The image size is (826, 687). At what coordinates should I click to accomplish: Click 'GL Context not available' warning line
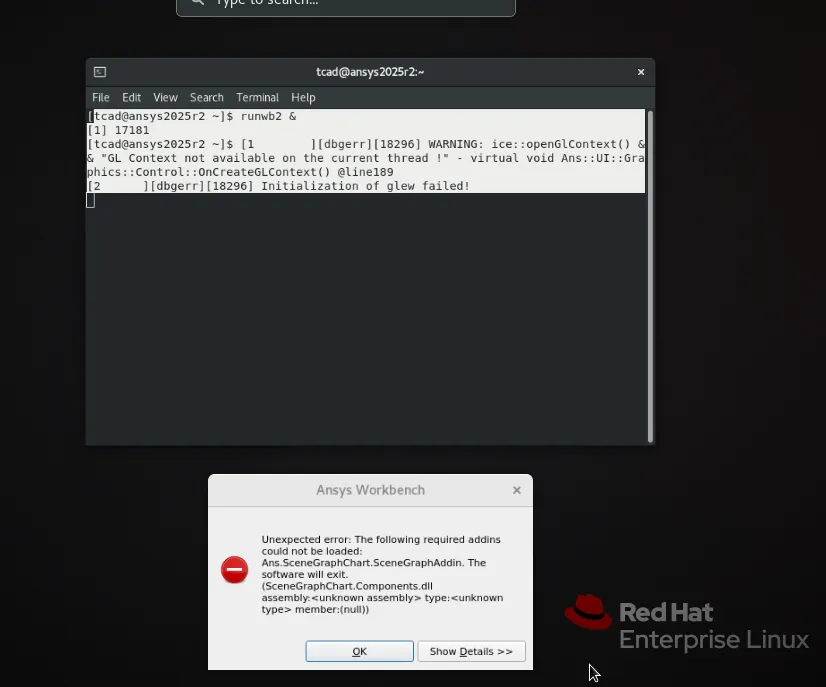click(366, 158)
